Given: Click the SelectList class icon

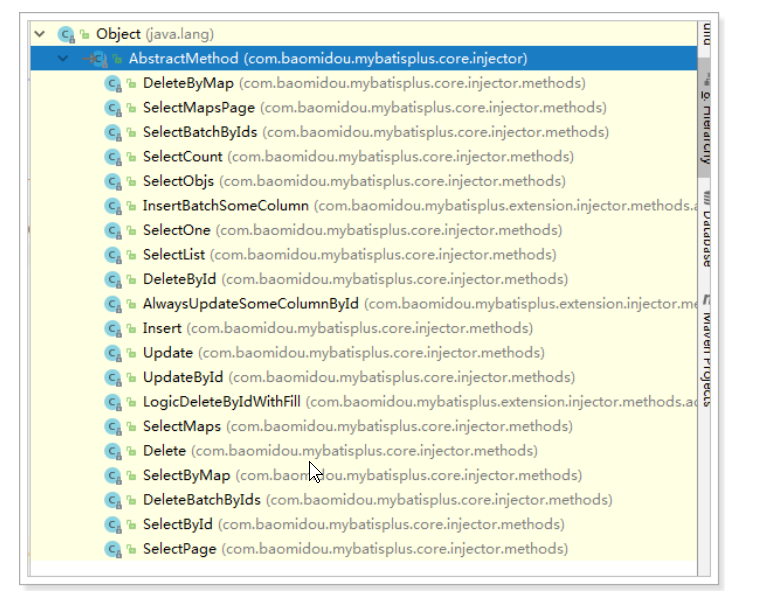Looking at the screenshot, I should (113, 255).
